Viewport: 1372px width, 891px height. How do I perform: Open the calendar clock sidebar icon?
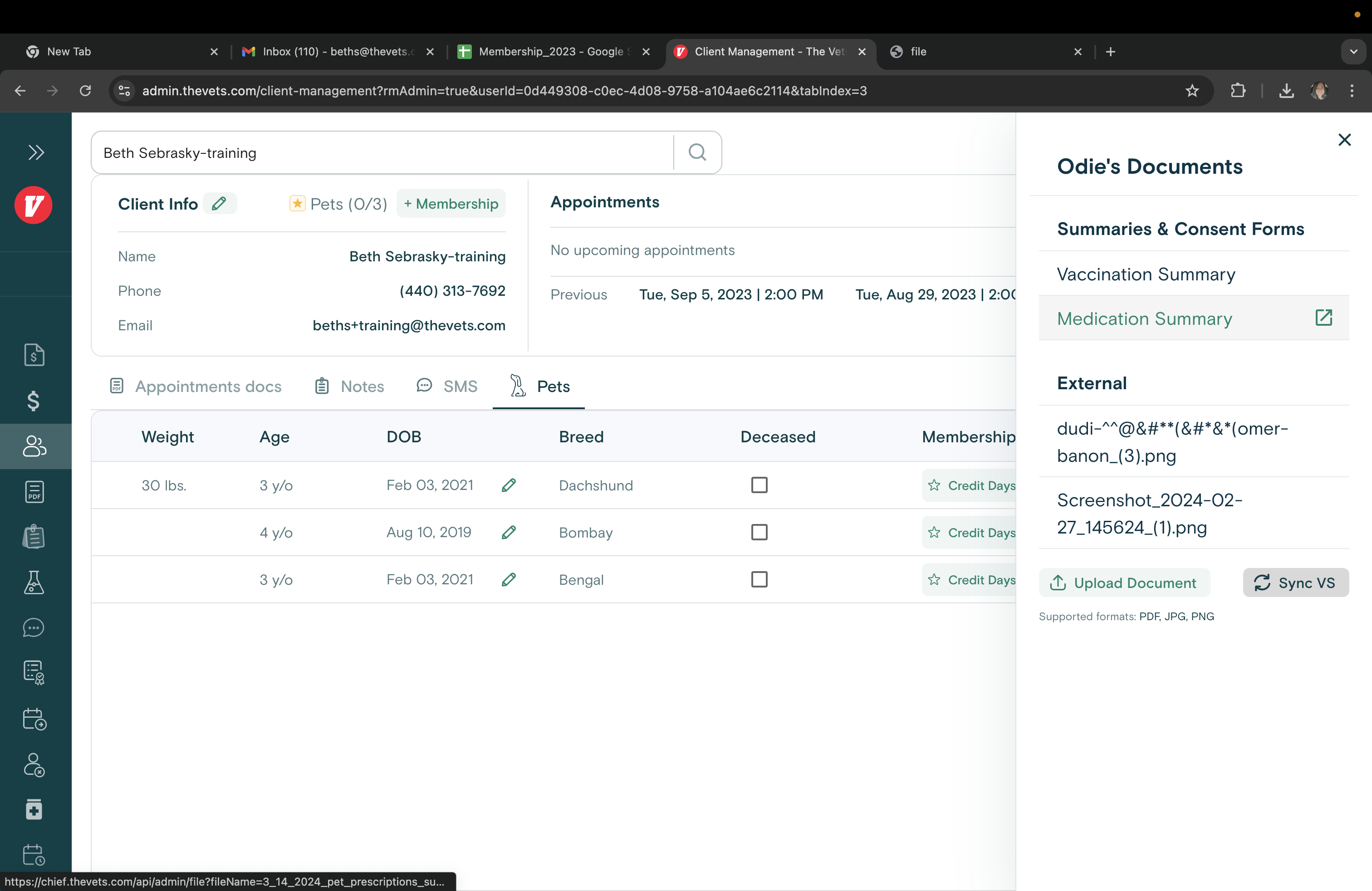(x=34, y=855)
